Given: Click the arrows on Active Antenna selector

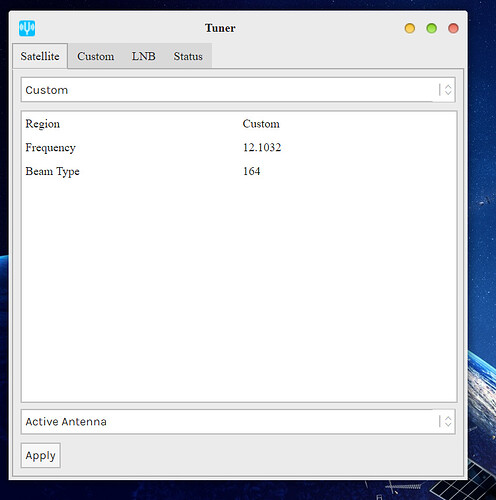Looking at the screenshot, I should 447,422.
